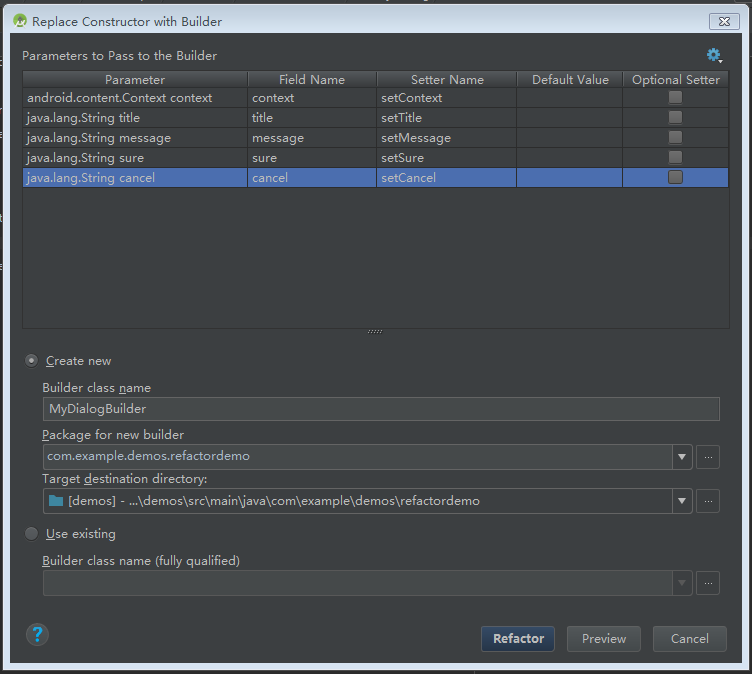Viewport: 752px width, 674px height.
Task: Check optional setter for cancel row
Action: (676, 178)
